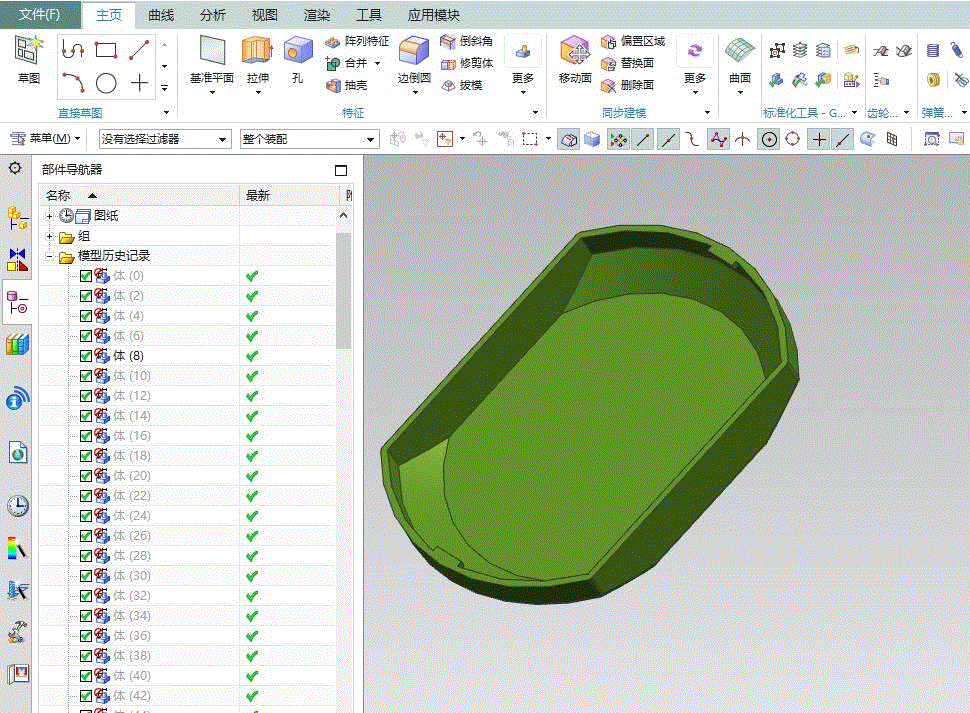The image size is (970, 713).
Task: Click the 倒斜角 chamfer tool
Action: pos(466,41)
